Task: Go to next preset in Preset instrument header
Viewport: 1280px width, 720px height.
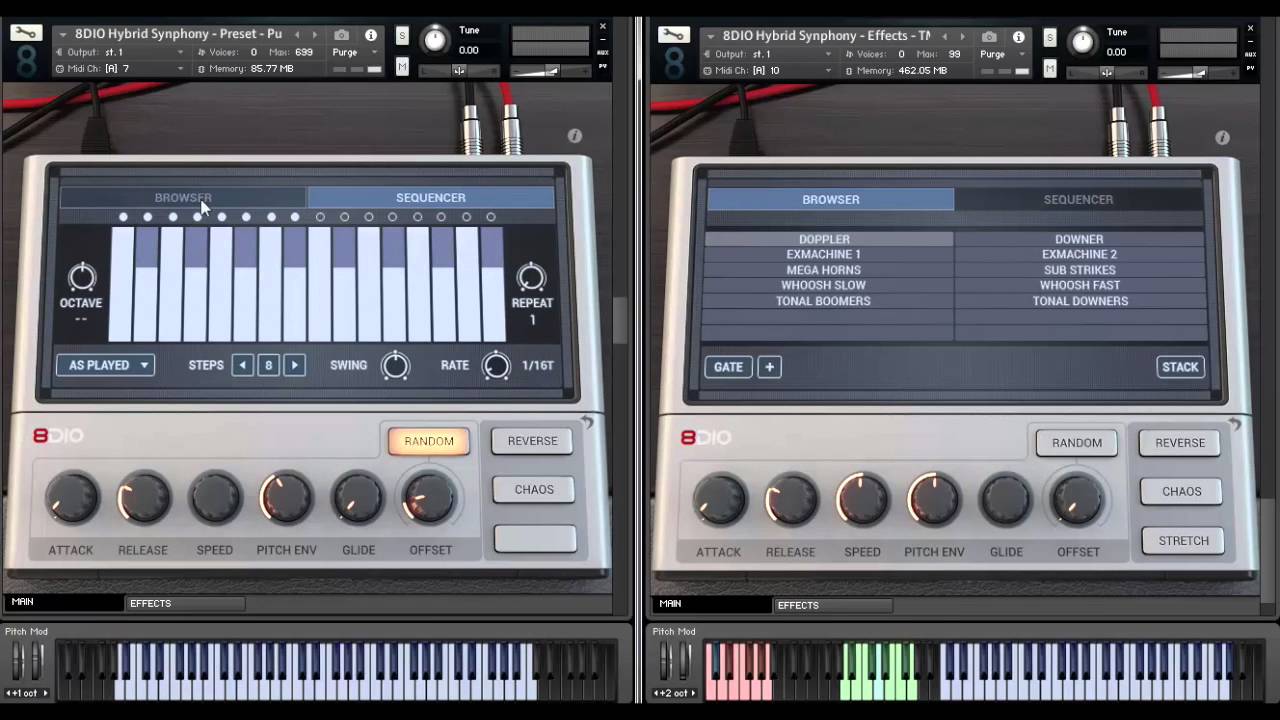Action: pyautogui.click(x=314, y=35)
